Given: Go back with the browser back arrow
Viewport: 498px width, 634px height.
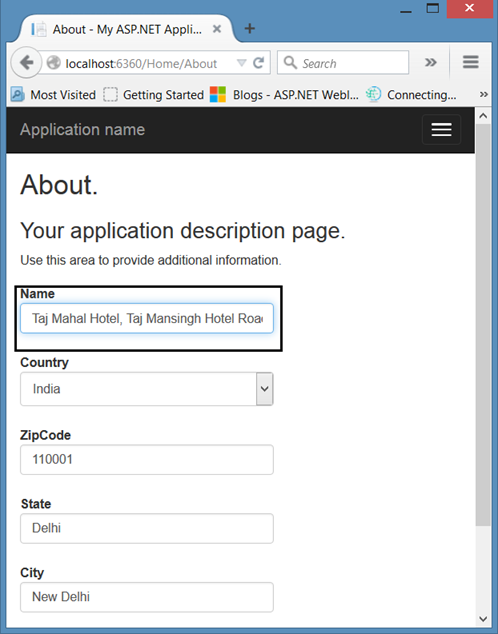Looking at the screenshot, I should [26, 63].
